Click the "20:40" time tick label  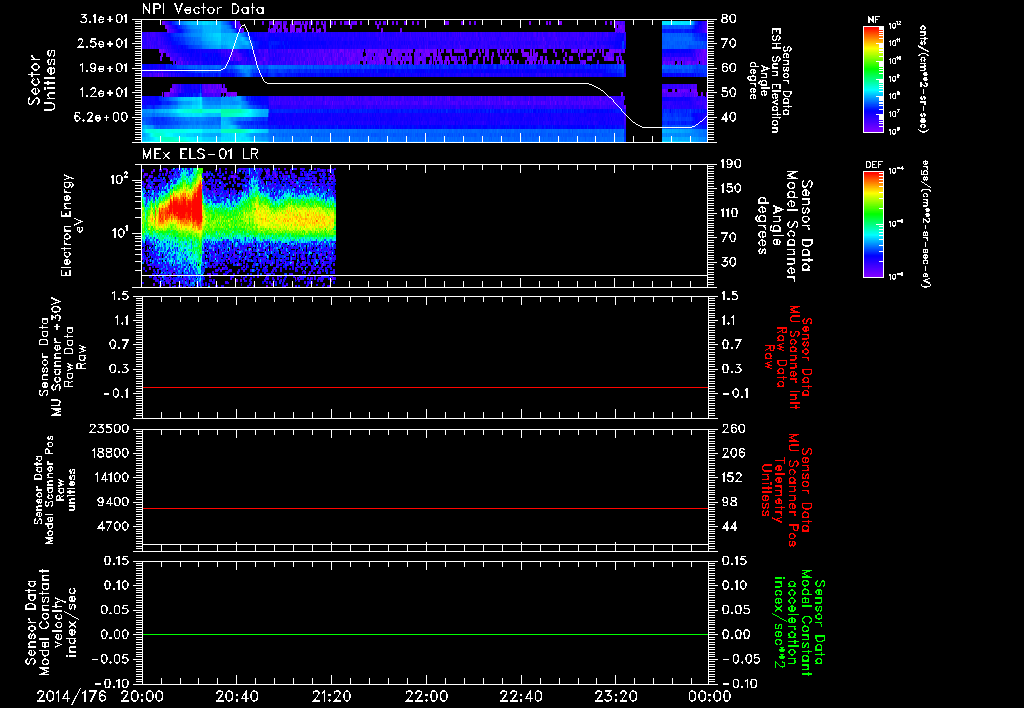coord(236,696)
